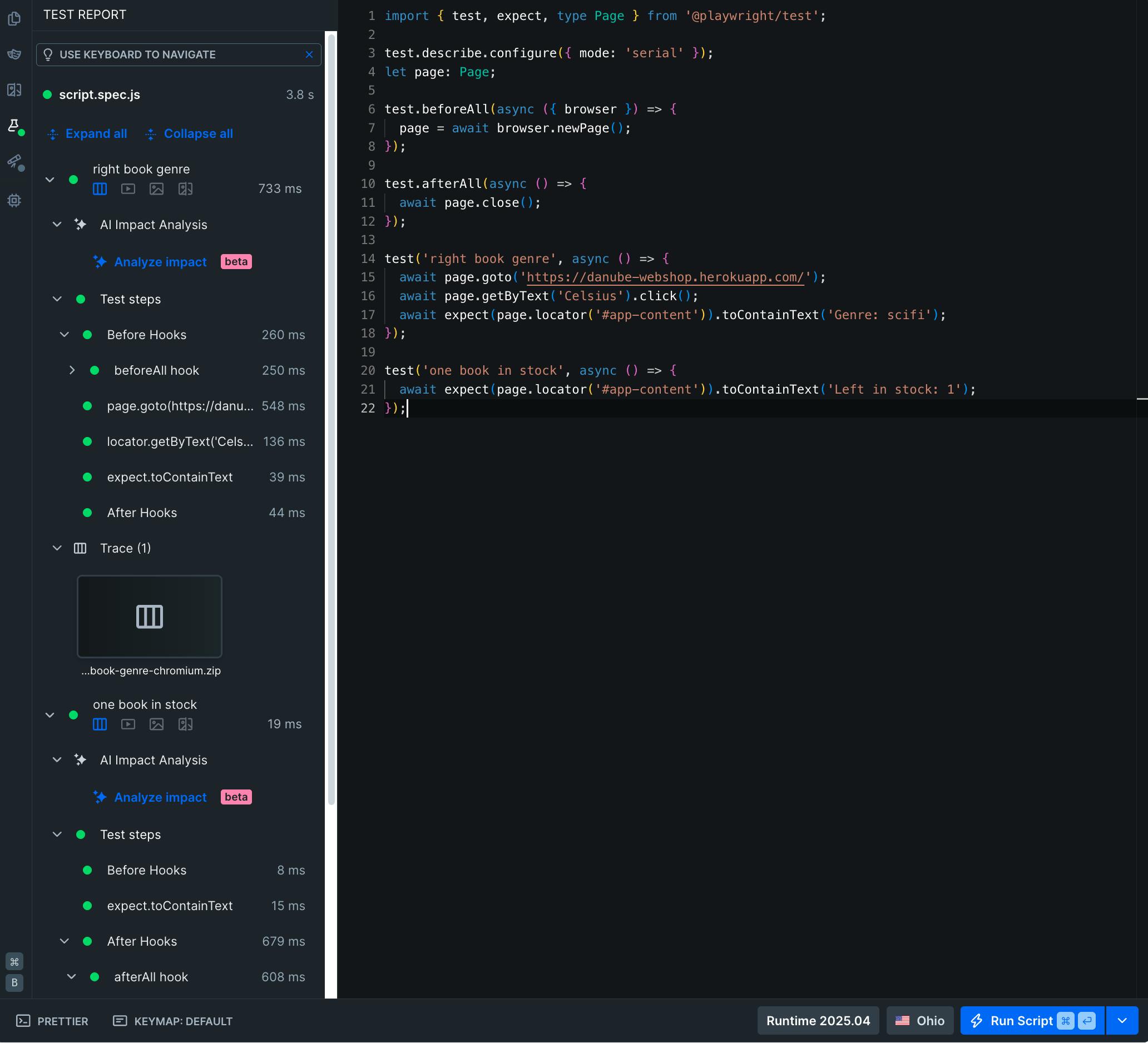
Task: Collapse the right book genre test
Action: coord(50,180)
